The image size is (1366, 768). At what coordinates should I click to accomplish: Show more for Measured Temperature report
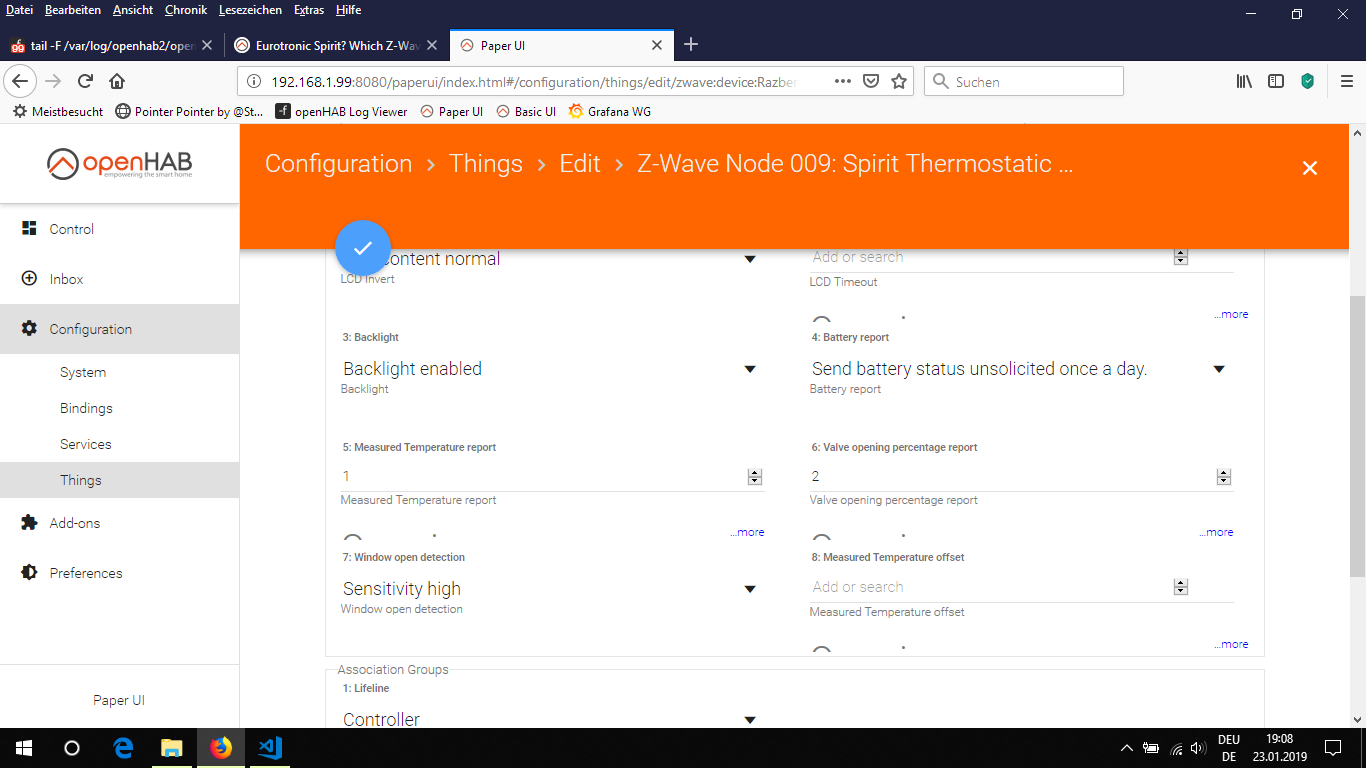point(747,532)
